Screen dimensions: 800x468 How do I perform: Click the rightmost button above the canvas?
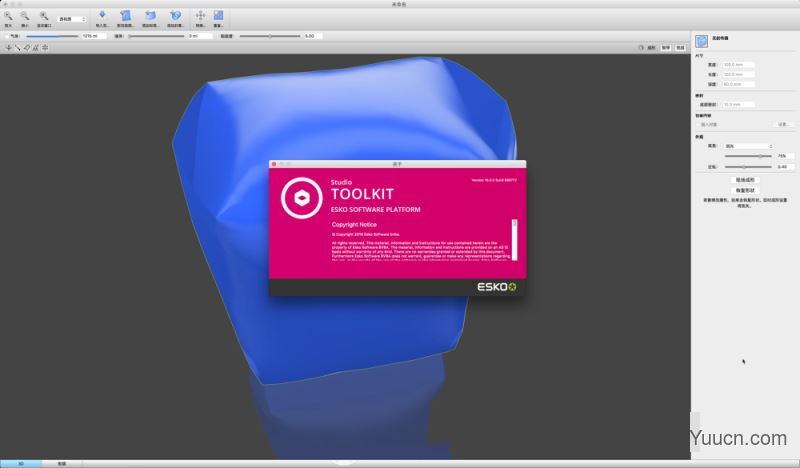tap(681, 47)
